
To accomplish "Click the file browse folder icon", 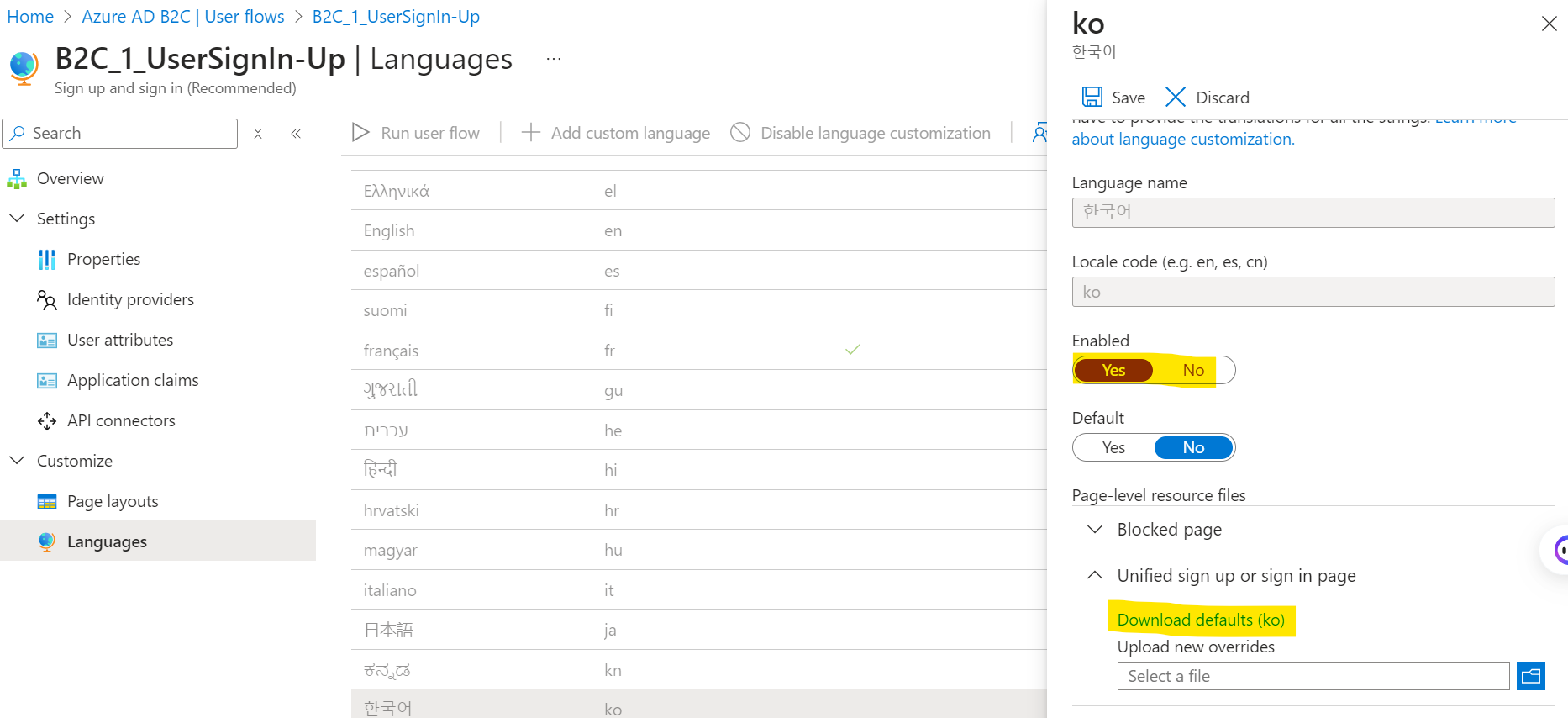I will pos(1531,676).
